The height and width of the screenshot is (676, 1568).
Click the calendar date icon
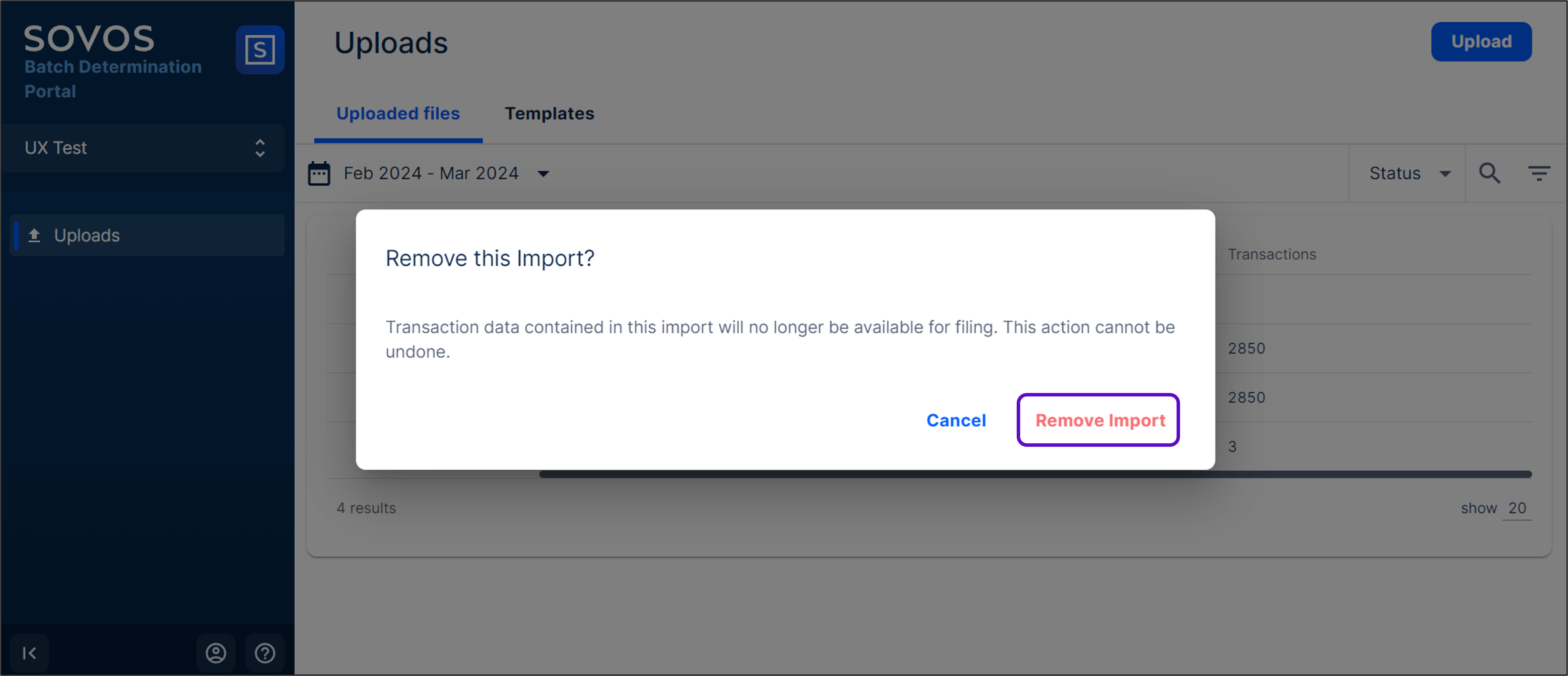[319, 173]
